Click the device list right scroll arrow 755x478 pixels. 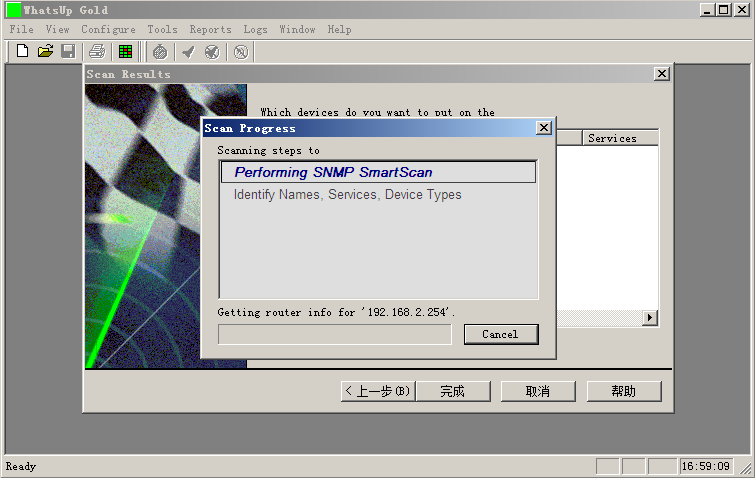coord(650,317)
